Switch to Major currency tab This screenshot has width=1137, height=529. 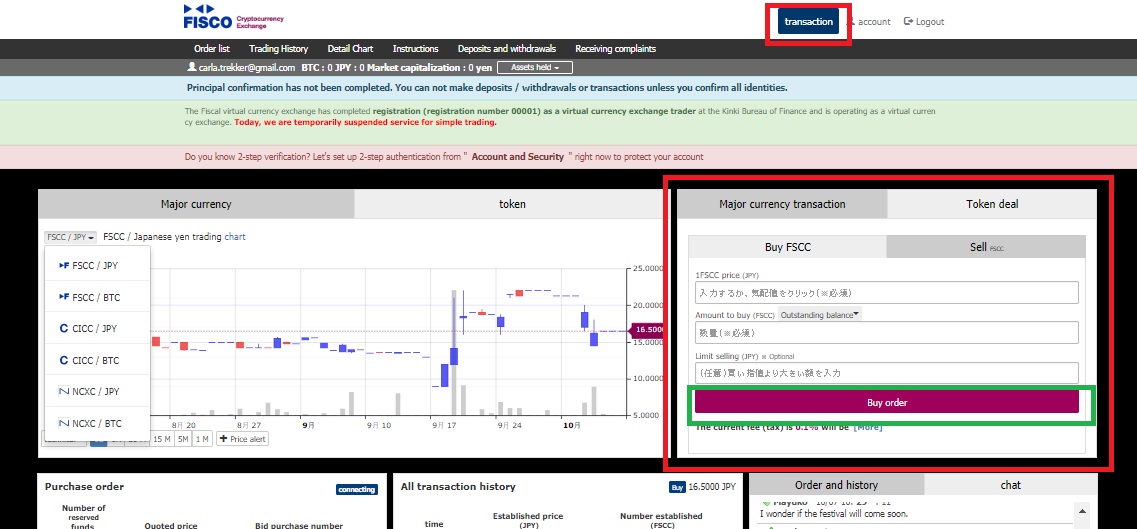(196, 204)
